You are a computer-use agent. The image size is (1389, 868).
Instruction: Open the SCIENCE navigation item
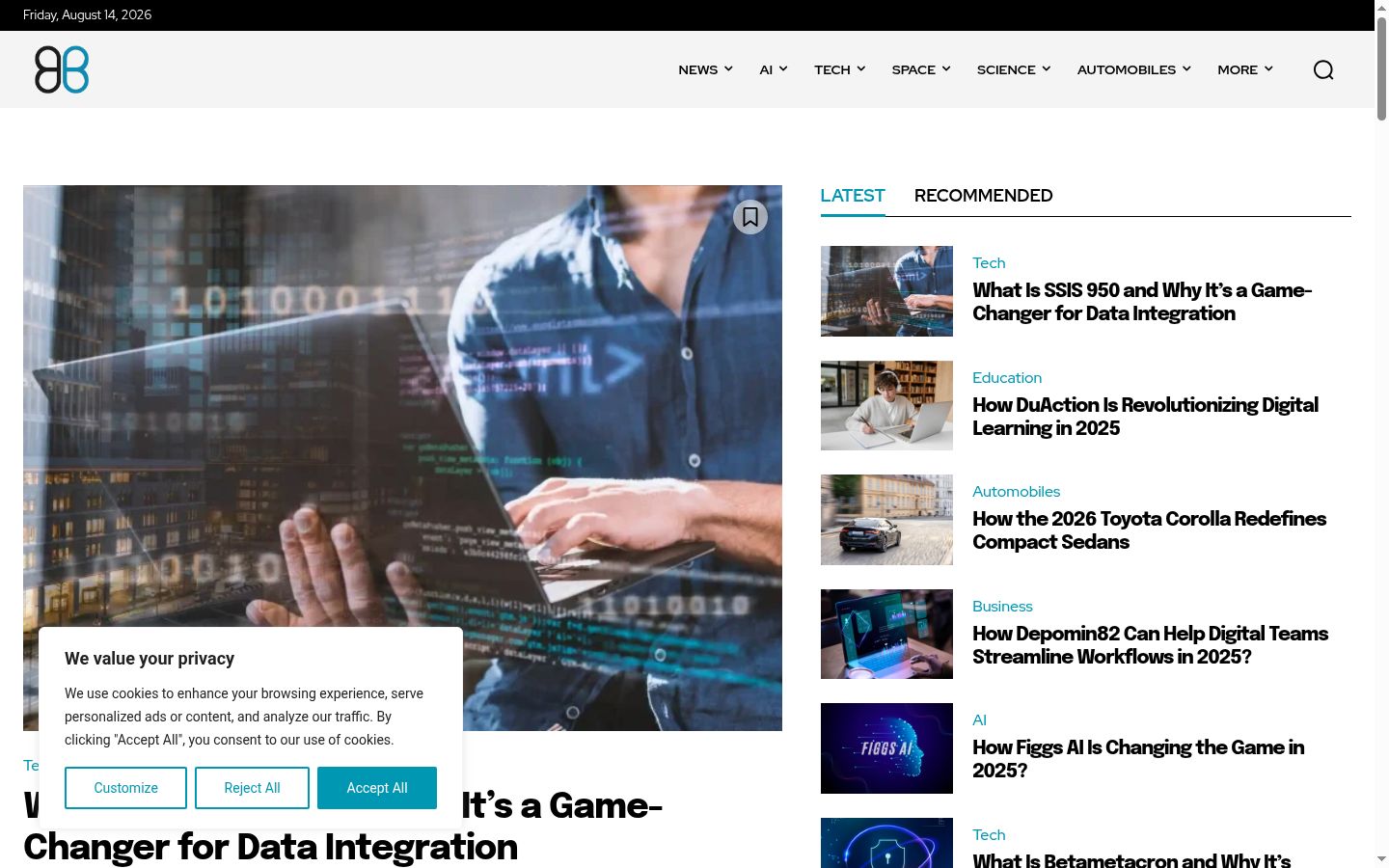[1006, 69]
